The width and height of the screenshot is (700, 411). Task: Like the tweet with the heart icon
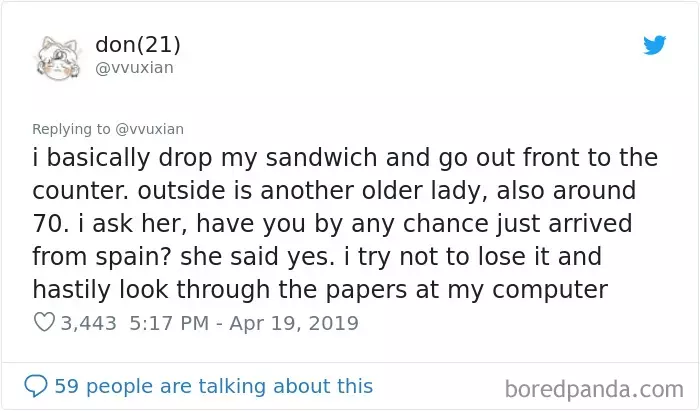[x=44, y=322]
